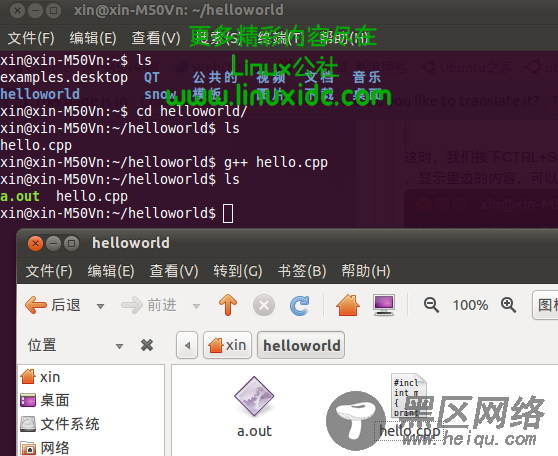Screen dimensions: 558x456
Task: Open the Forward history dropdown arrow
Action: point(196,306)
